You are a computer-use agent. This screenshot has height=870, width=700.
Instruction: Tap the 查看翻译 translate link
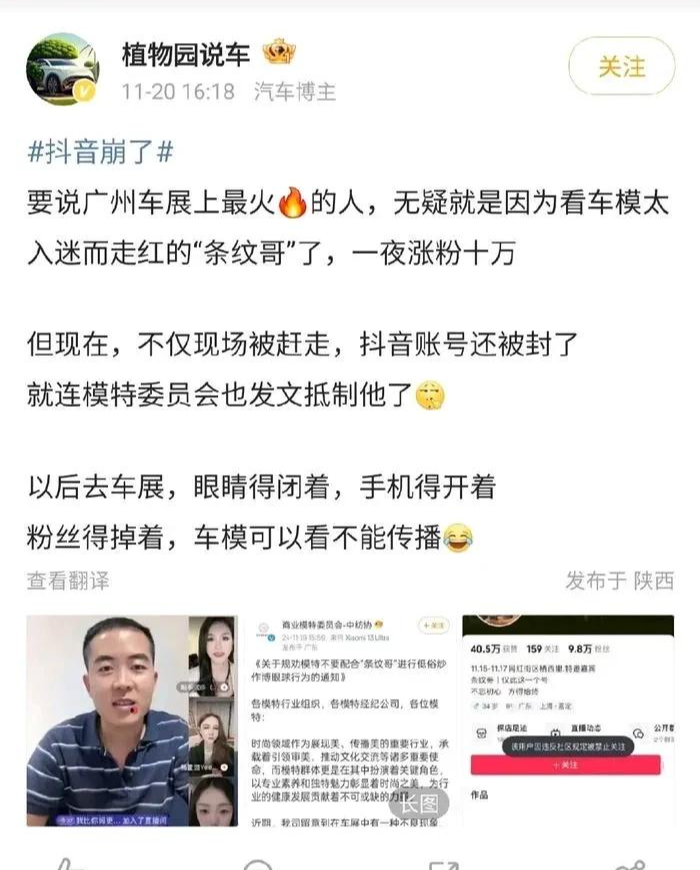(68, 581)
